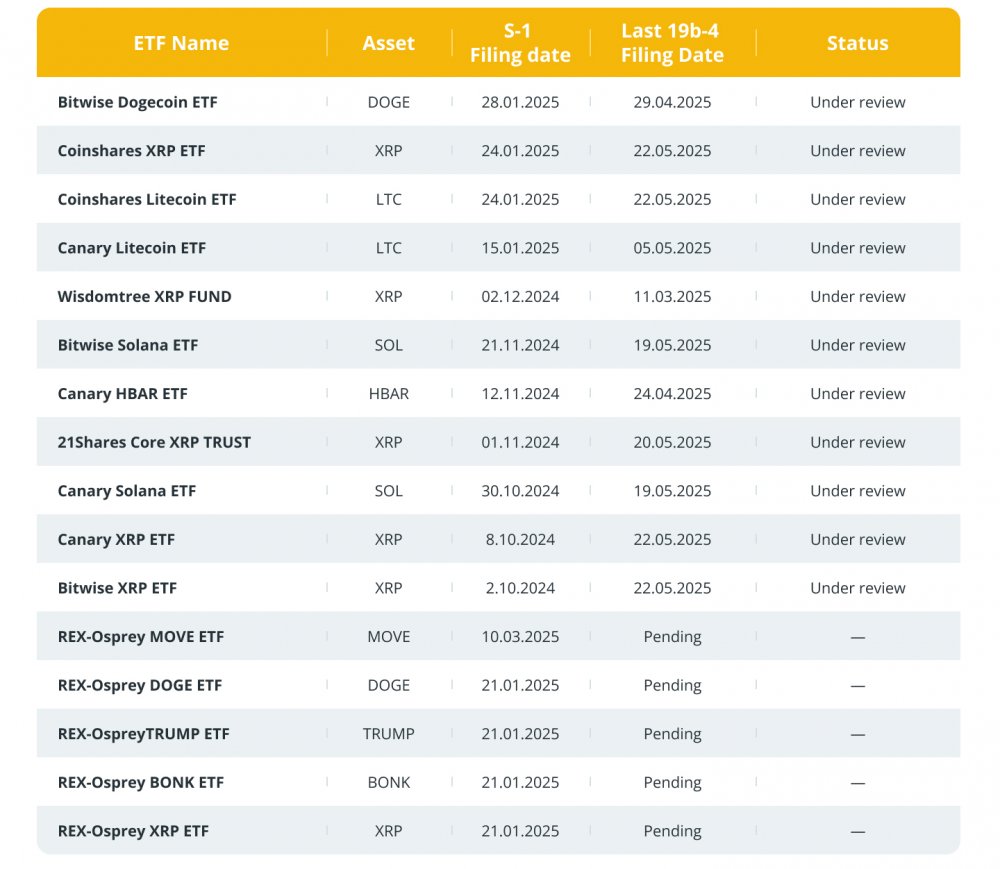Select the S-1 date "8.10.2024"
1000x869 pixels.
pos(520,539)
